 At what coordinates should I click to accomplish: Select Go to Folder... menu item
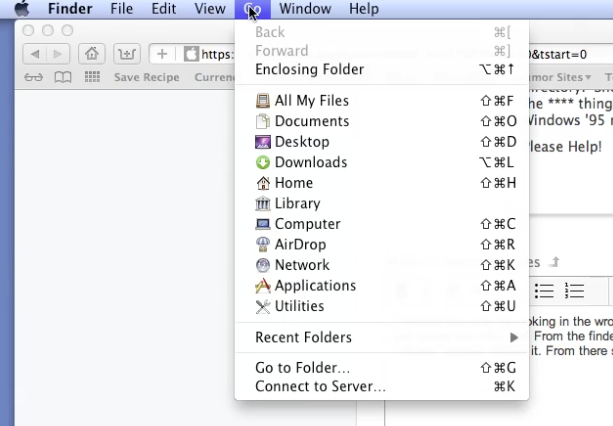(x=382, y=368)
